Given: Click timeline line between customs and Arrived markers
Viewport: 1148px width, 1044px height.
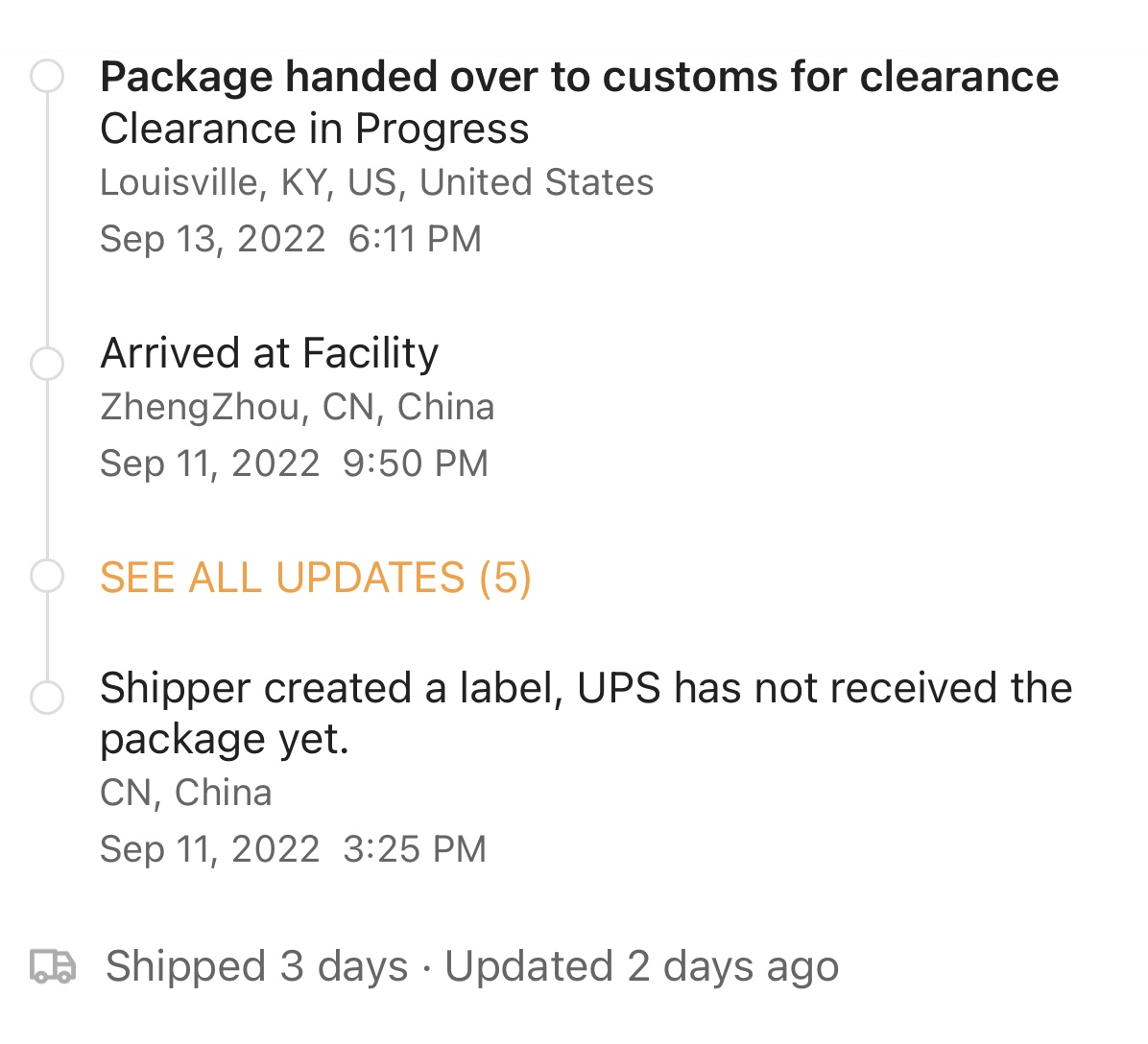Looking at the screenshot, I should point(47,221).
